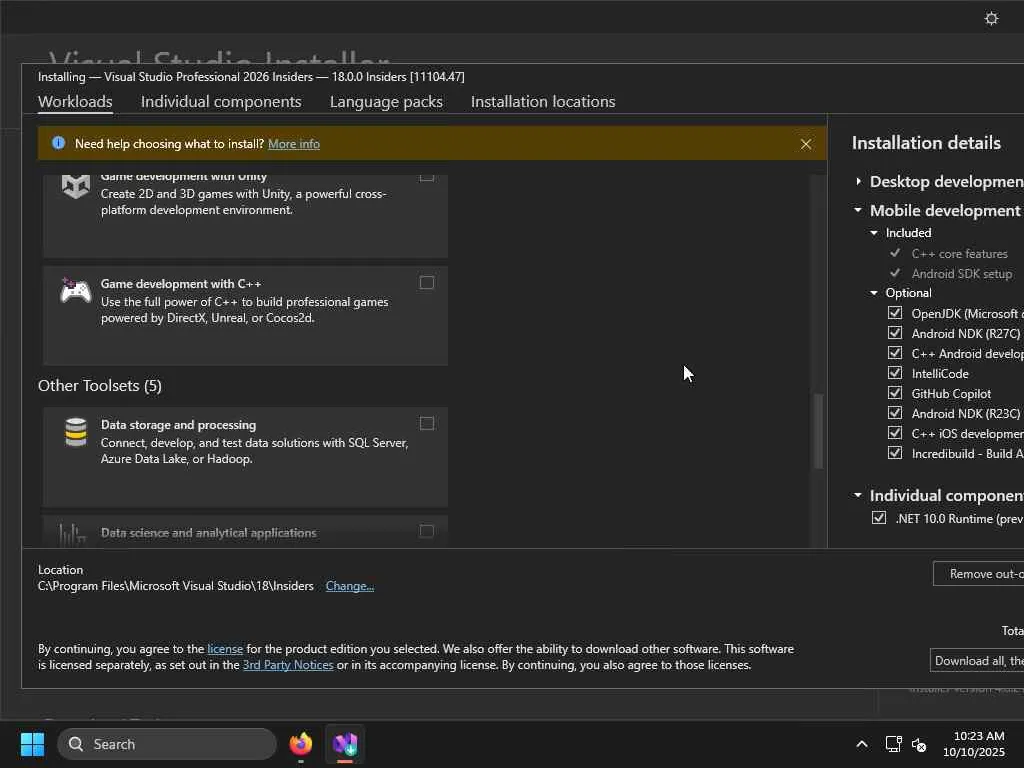This screenshot has width=1024, height=768.
Task: Uncheck Android NDK (R23C)
Action: click(x=895, y=413)
